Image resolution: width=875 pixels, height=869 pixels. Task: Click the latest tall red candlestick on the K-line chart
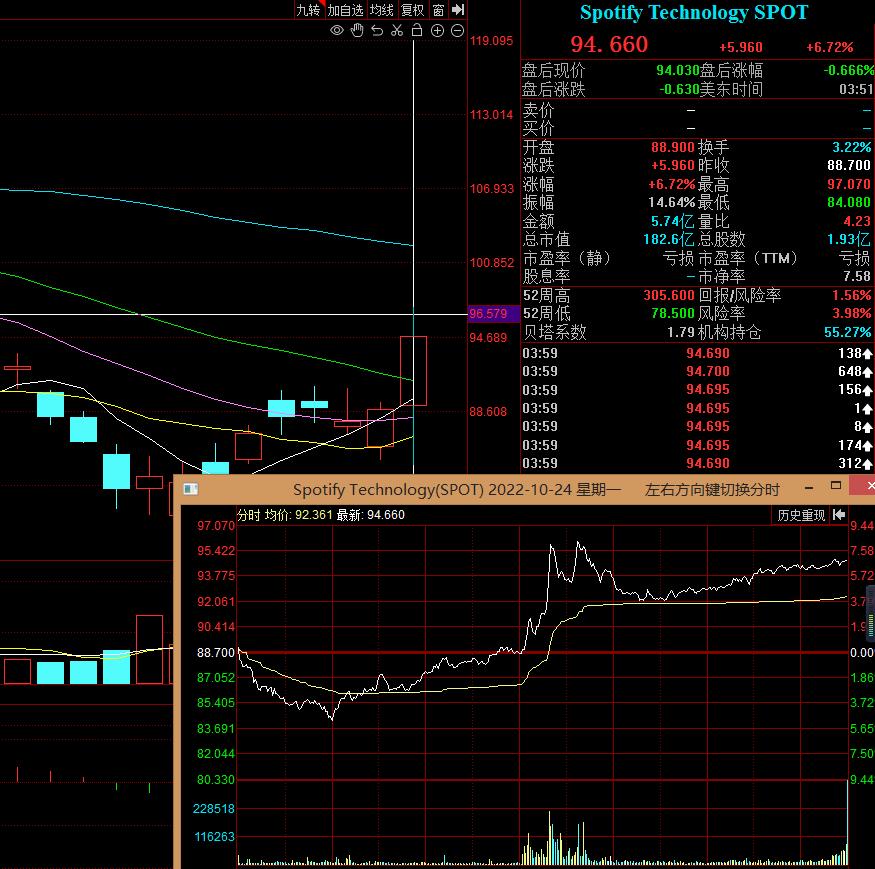tap(413, 371)
